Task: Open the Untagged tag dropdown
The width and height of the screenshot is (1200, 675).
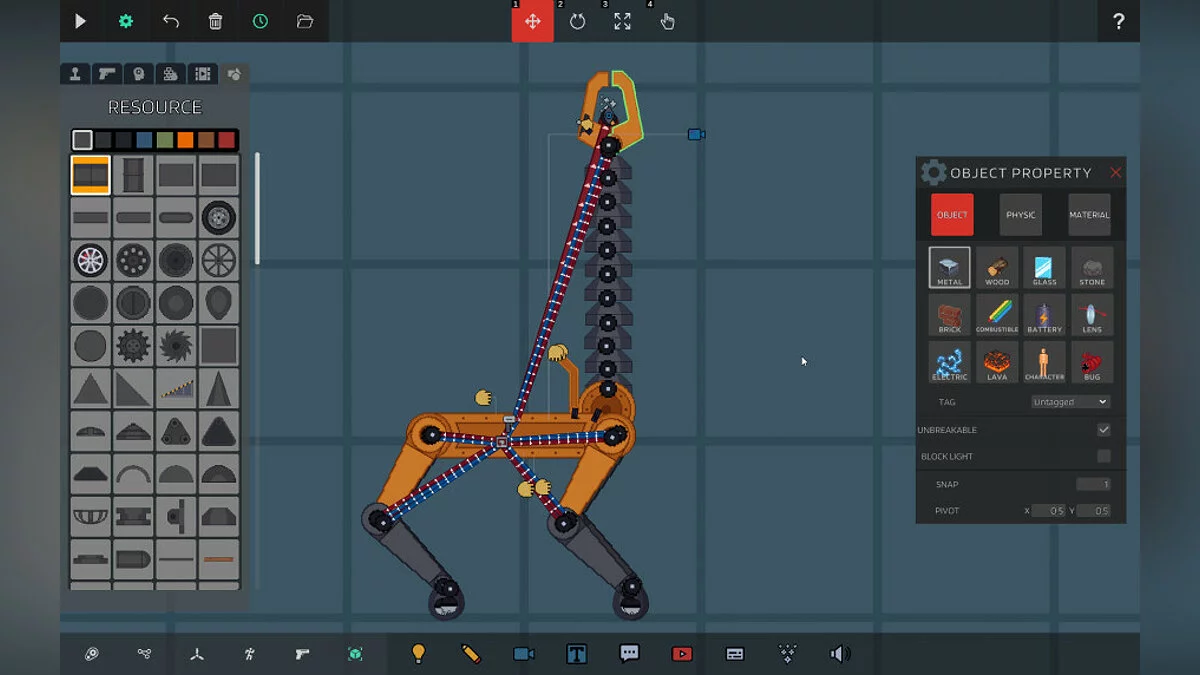Action: click(1070, 401)
